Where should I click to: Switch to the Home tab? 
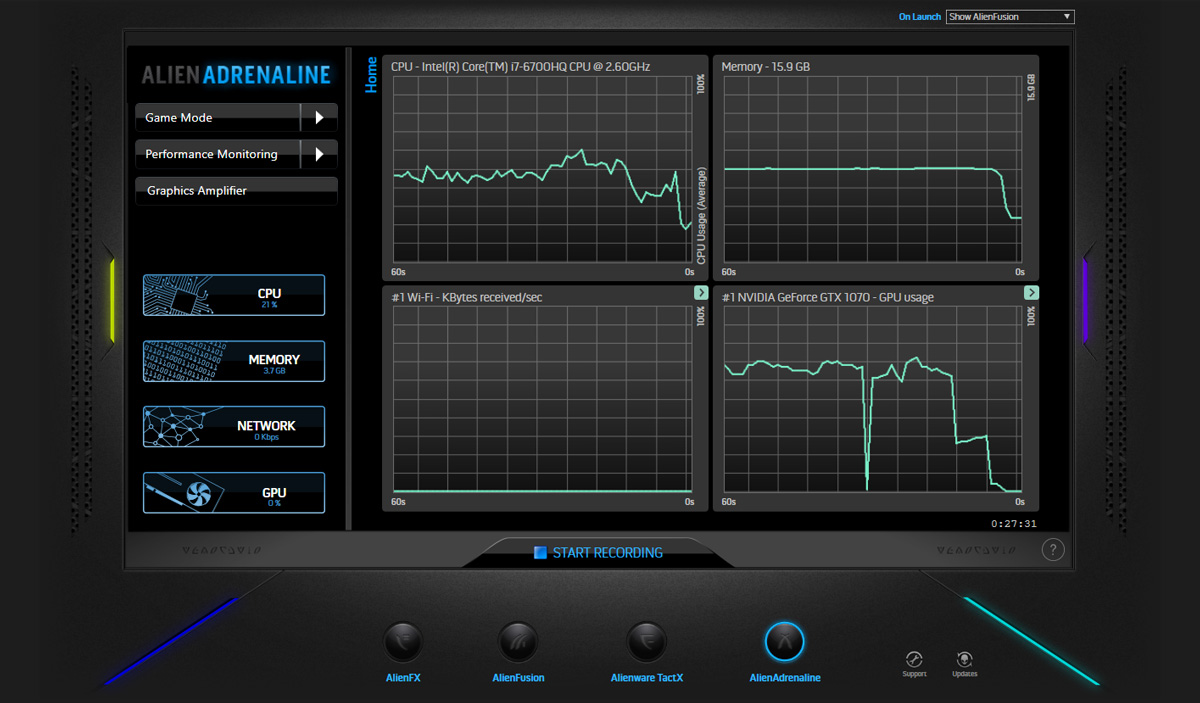tap(371, 75)
